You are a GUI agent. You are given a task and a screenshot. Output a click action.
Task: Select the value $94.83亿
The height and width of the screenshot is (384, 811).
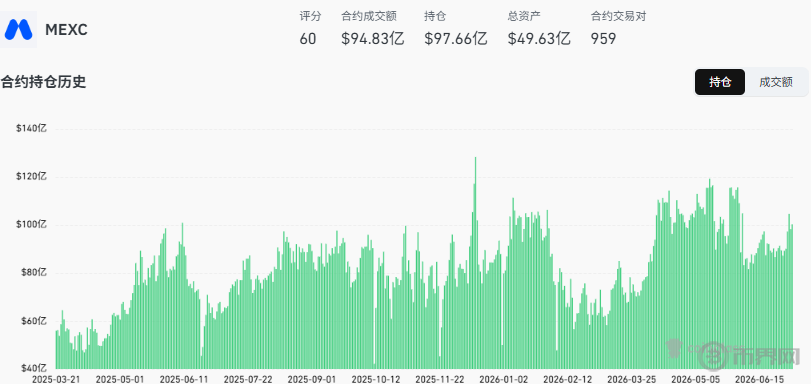(372, 39)
